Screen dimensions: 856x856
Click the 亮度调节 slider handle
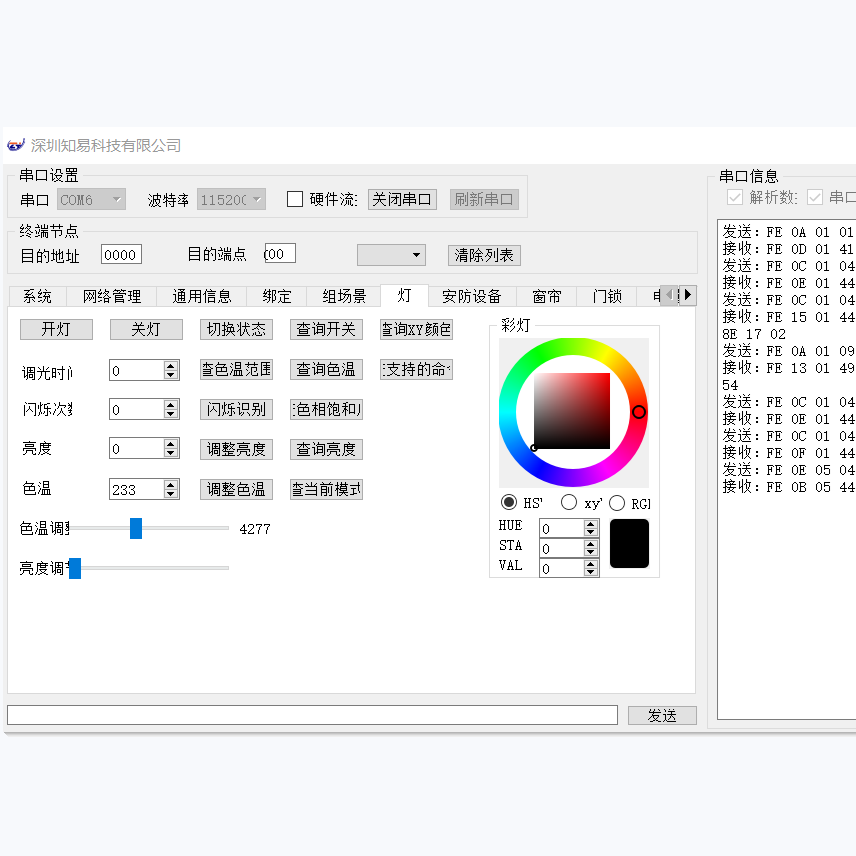(x=75, y=568)
